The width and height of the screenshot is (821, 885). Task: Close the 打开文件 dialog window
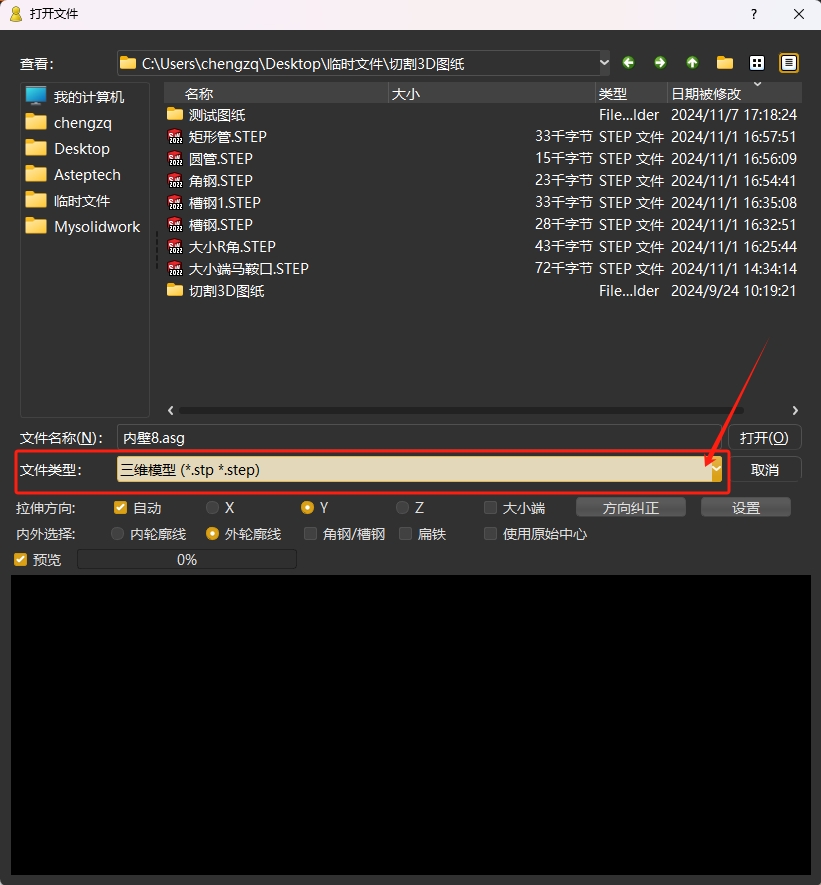click(799, 14)
